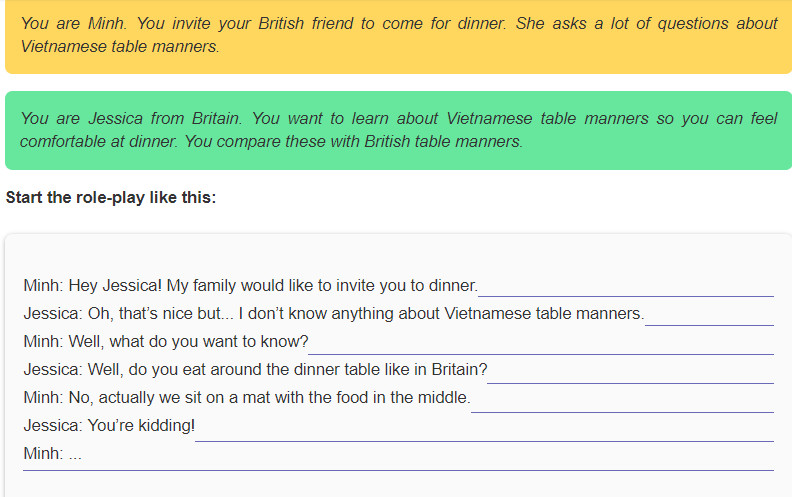The image size is (792, 497).
Task: Click the text 'You're kidding!'
Action: tap(141, 426)
